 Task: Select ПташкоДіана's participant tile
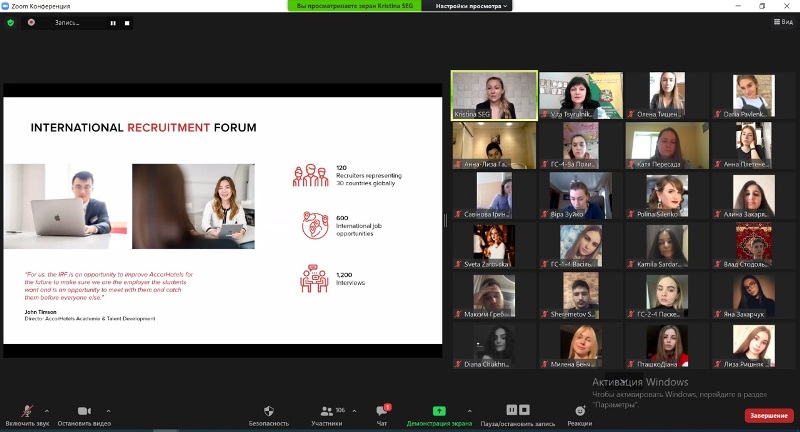pos(667,345)
